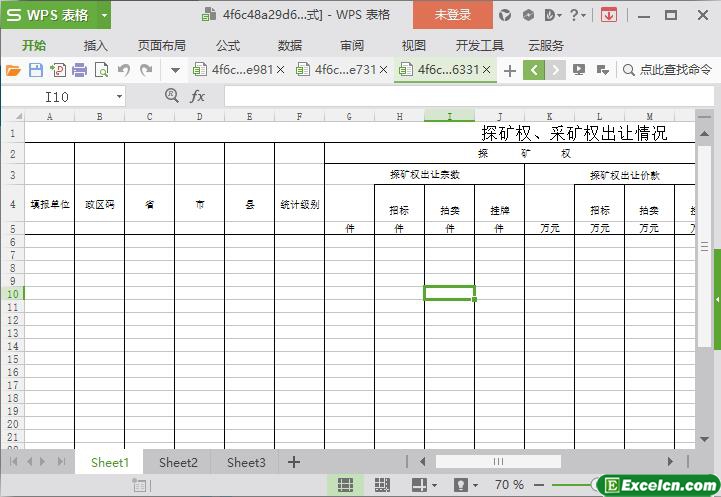This screenshot has width=721, height=497.
Task: Close the 4f6c...6331 document tab
Action: click(487, 70)
